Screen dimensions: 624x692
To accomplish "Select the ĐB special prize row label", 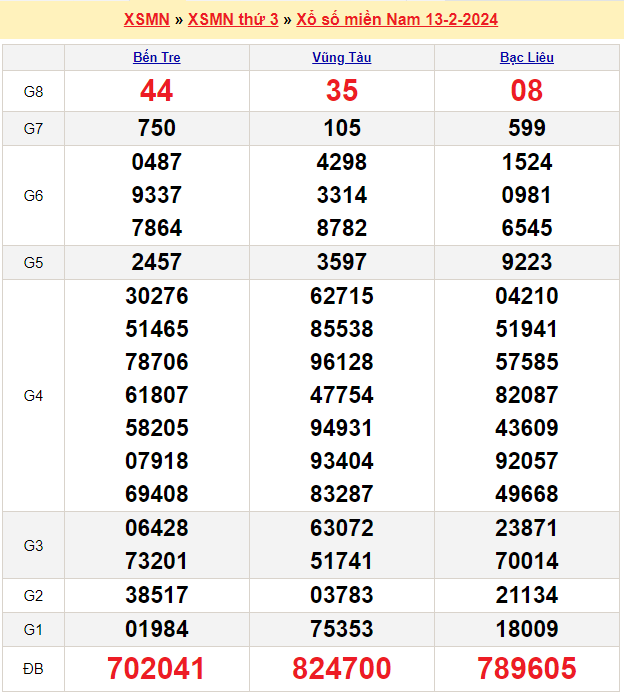I will pyautogui.click(x=33, y=668).
